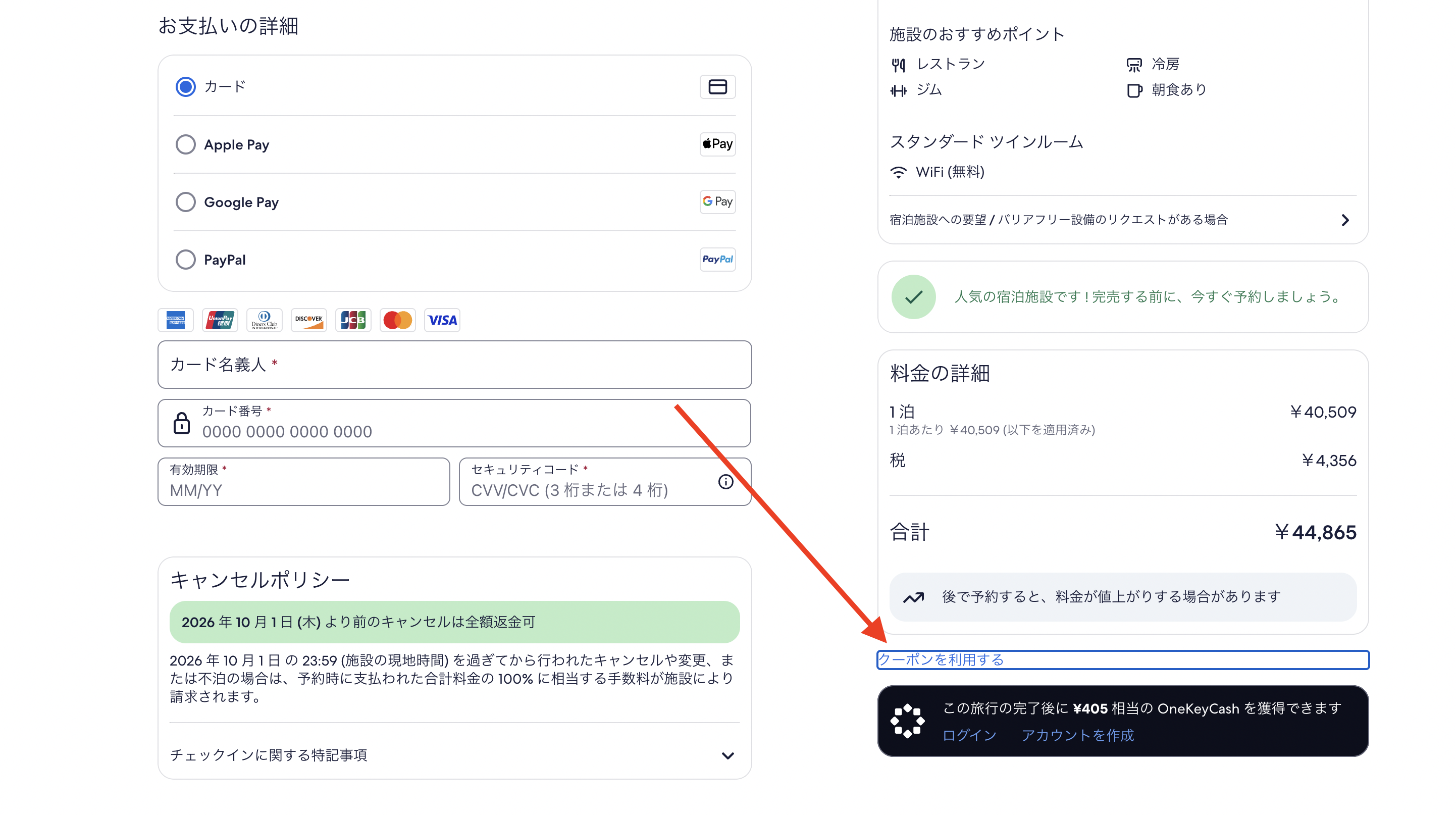This screenshot has width=1456, height=815.
Task: Click the レストラン amenity icon
Action: 898,65
